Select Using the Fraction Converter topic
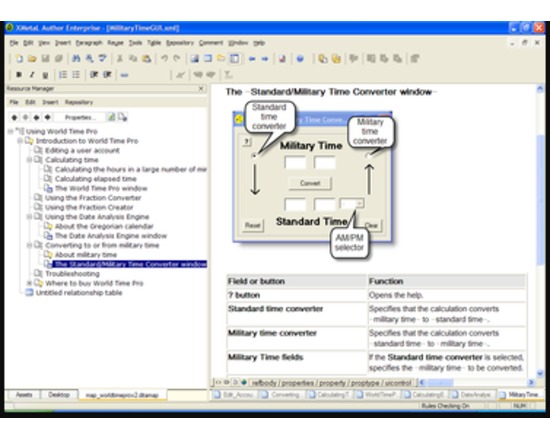This screenshot has width=550, height=440. coord(93,198)
